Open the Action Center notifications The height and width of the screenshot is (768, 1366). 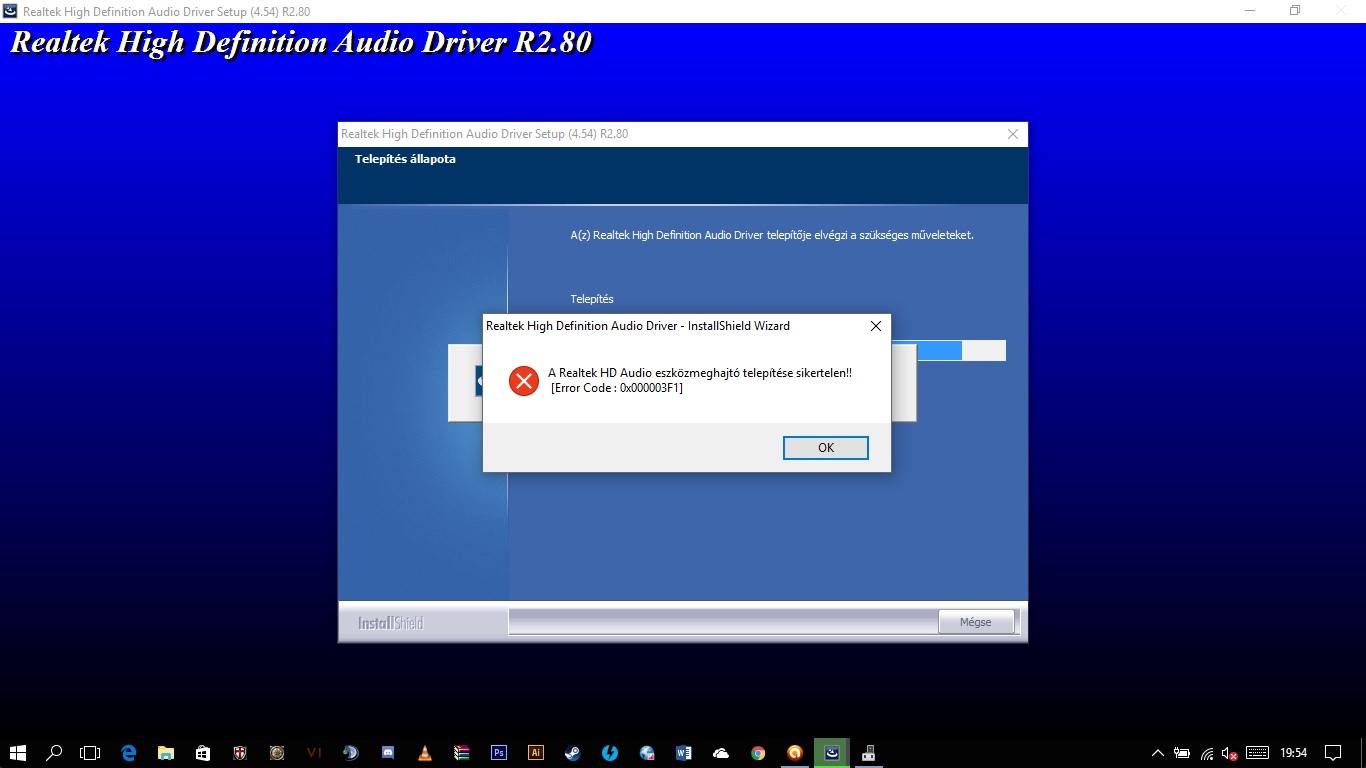click(x=1333, y=753)
